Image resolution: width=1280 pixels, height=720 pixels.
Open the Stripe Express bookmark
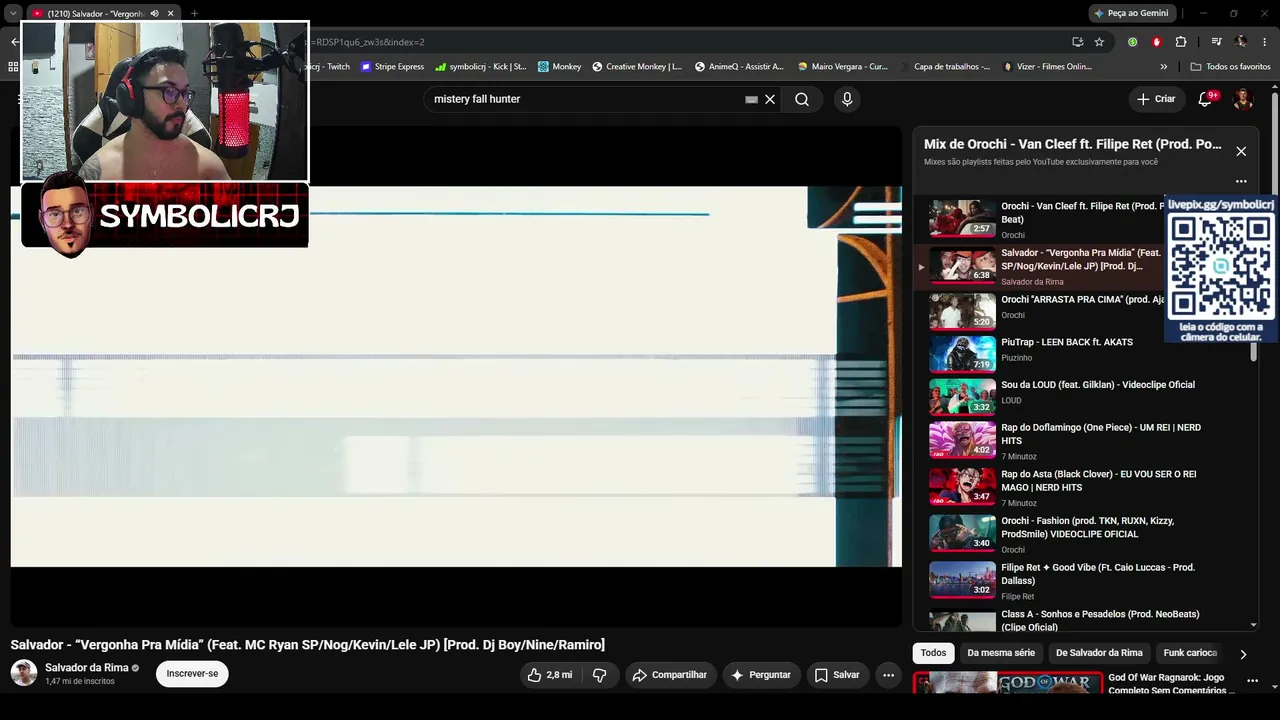tap(392, 67)
